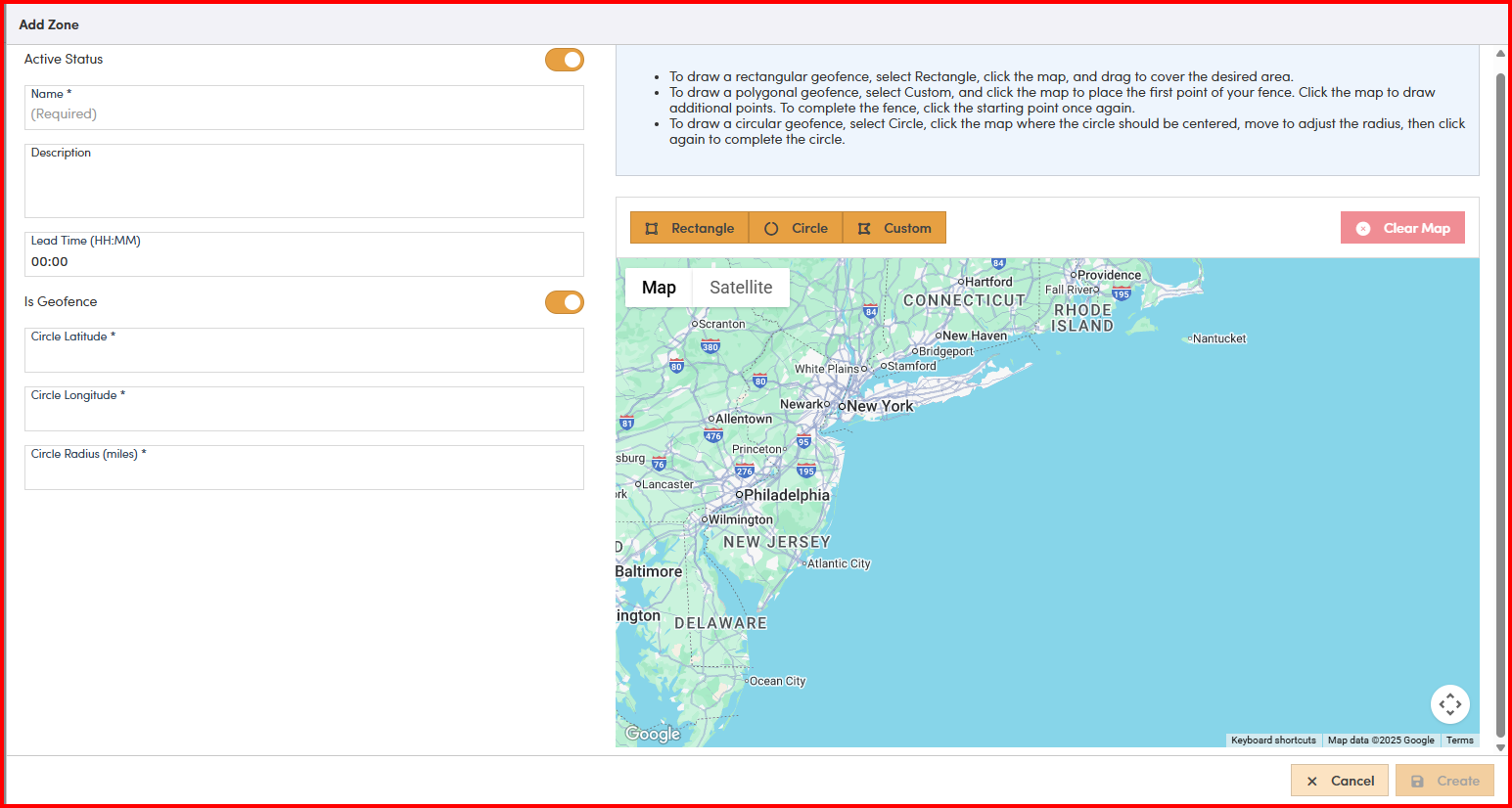The height and width of the screenshot is (808, 1512).
Task: Select the Custom polygon geofence tool
Action: (x=894, y=228)
